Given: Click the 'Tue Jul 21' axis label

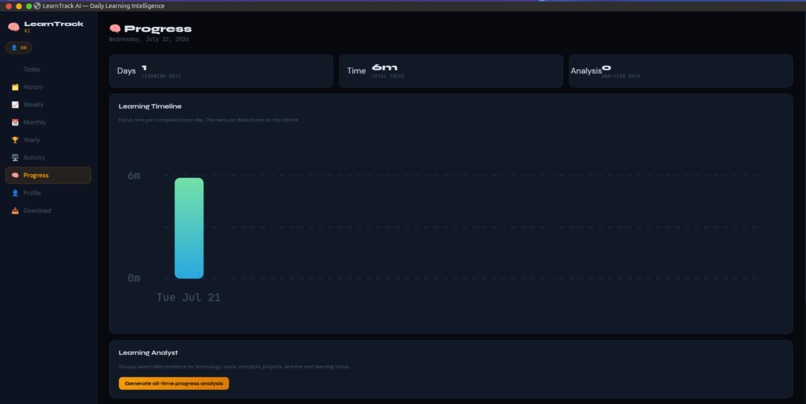Looking at the screenshot, I should 189,298.
